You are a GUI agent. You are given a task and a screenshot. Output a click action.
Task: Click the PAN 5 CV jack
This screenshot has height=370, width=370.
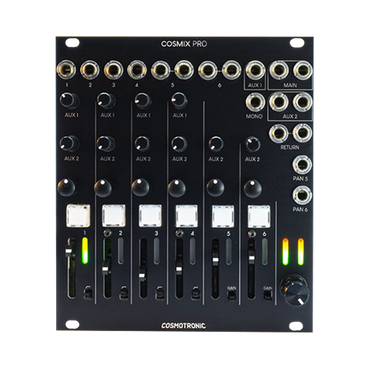302,164
